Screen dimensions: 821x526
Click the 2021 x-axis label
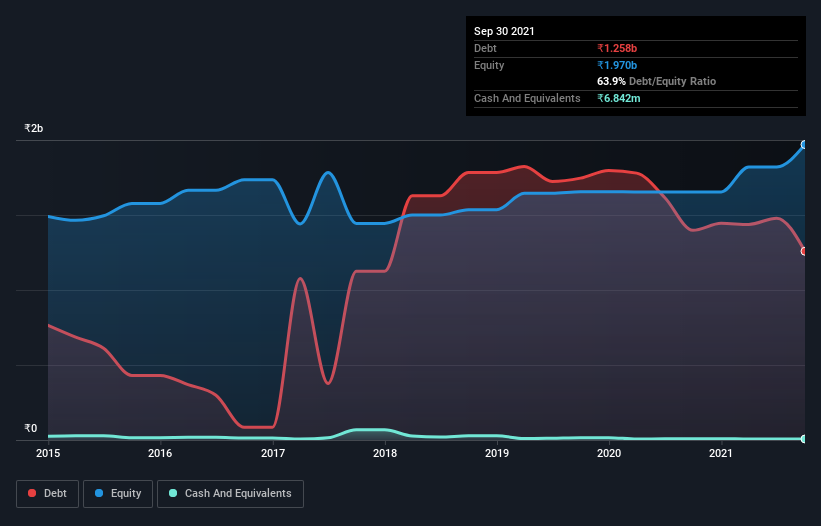click(x=720, y=453)
